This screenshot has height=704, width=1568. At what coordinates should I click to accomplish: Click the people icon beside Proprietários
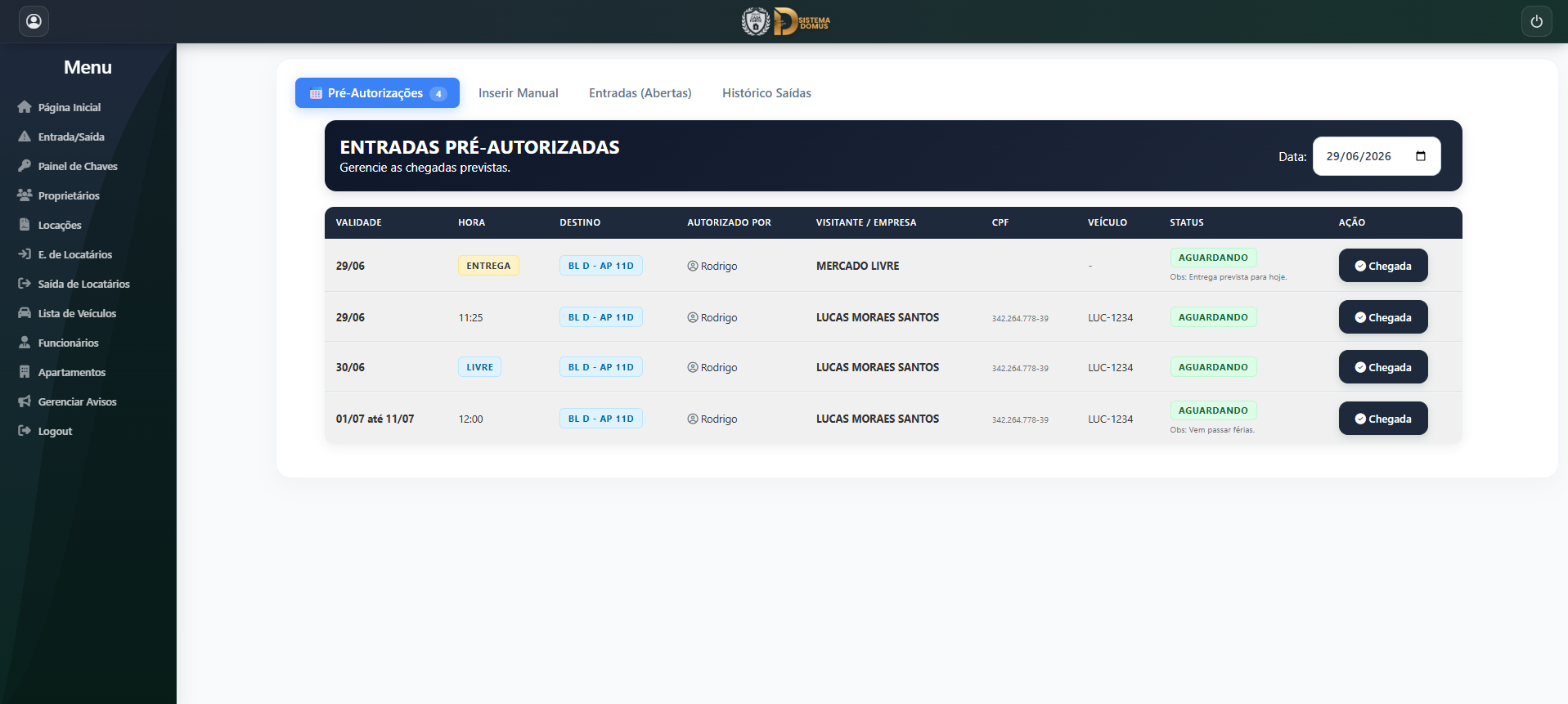25,195
